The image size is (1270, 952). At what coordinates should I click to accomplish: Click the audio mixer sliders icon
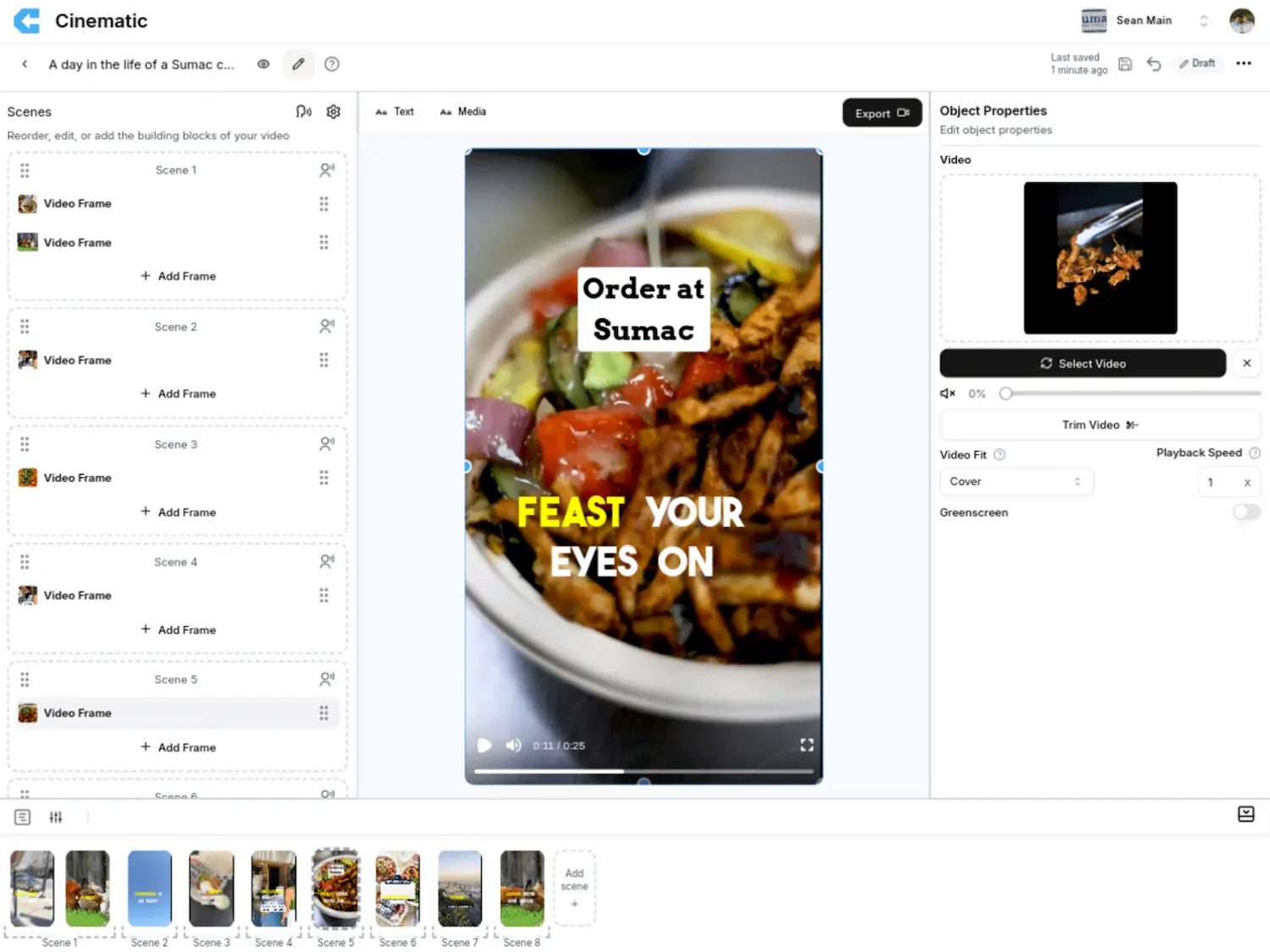56,817
